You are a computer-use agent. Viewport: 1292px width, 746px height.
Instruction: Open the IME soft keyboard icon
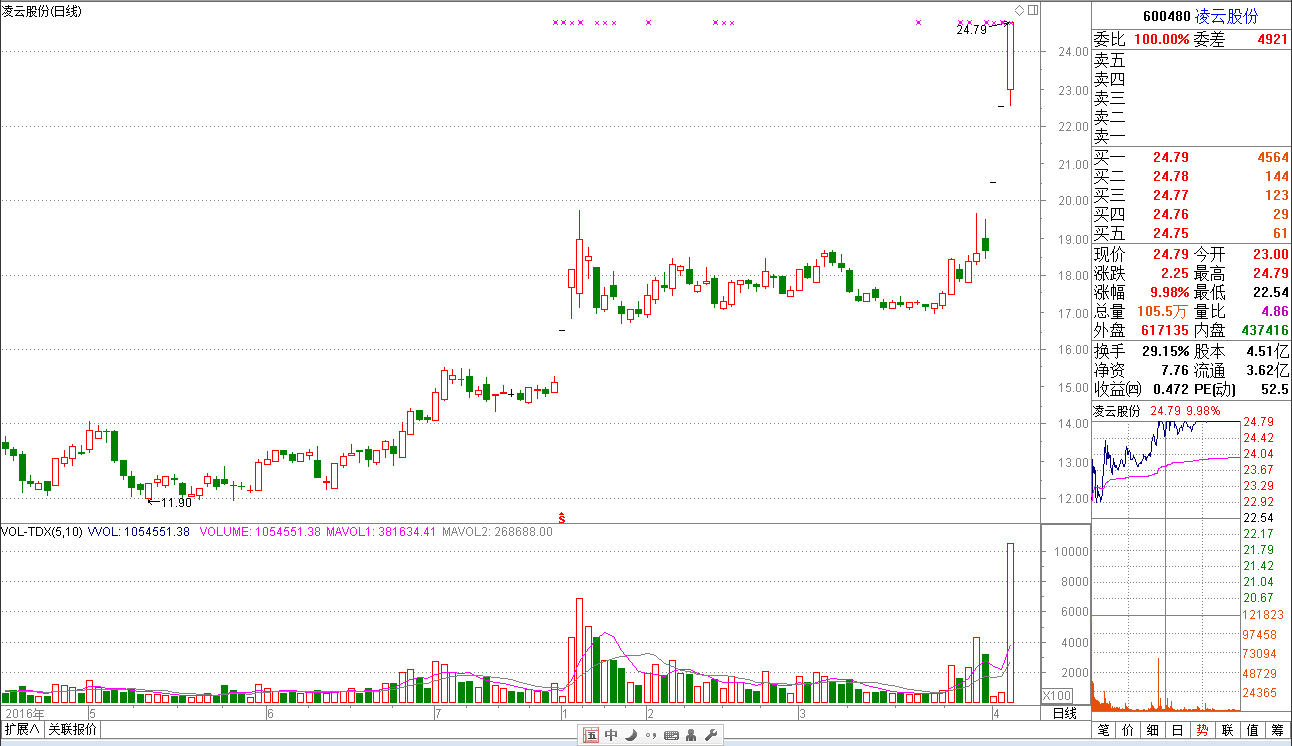point(671,735)
